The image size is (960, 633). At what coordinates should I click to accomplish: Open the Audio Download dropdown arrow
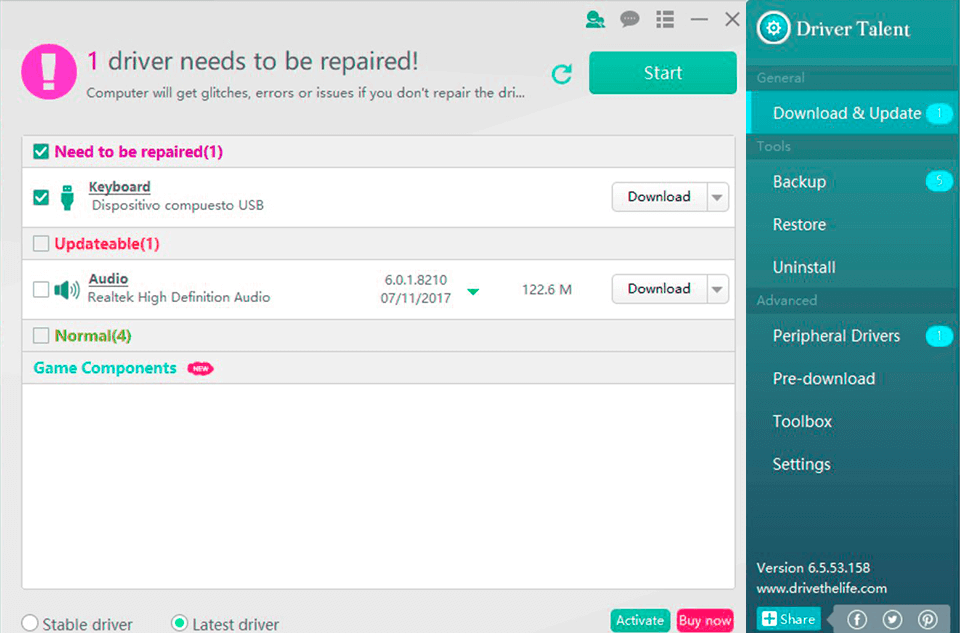tap(718, 288)
